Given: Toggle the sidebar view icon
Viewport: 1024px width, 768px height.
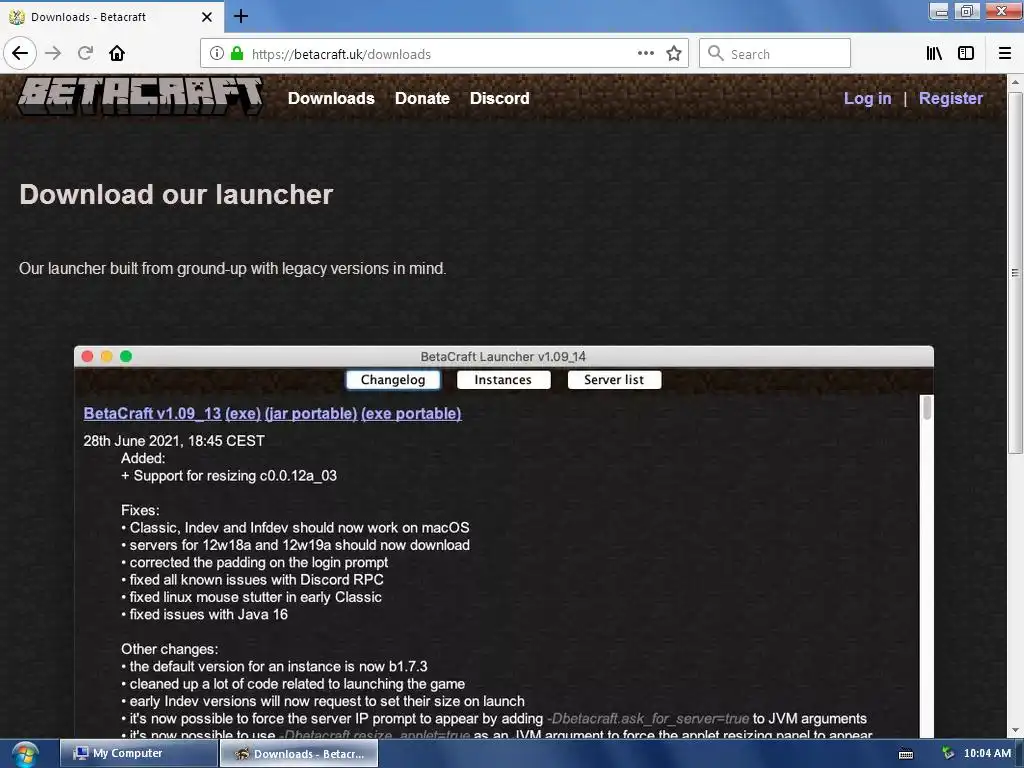Looking at the screenshot, I should (966, 54).
